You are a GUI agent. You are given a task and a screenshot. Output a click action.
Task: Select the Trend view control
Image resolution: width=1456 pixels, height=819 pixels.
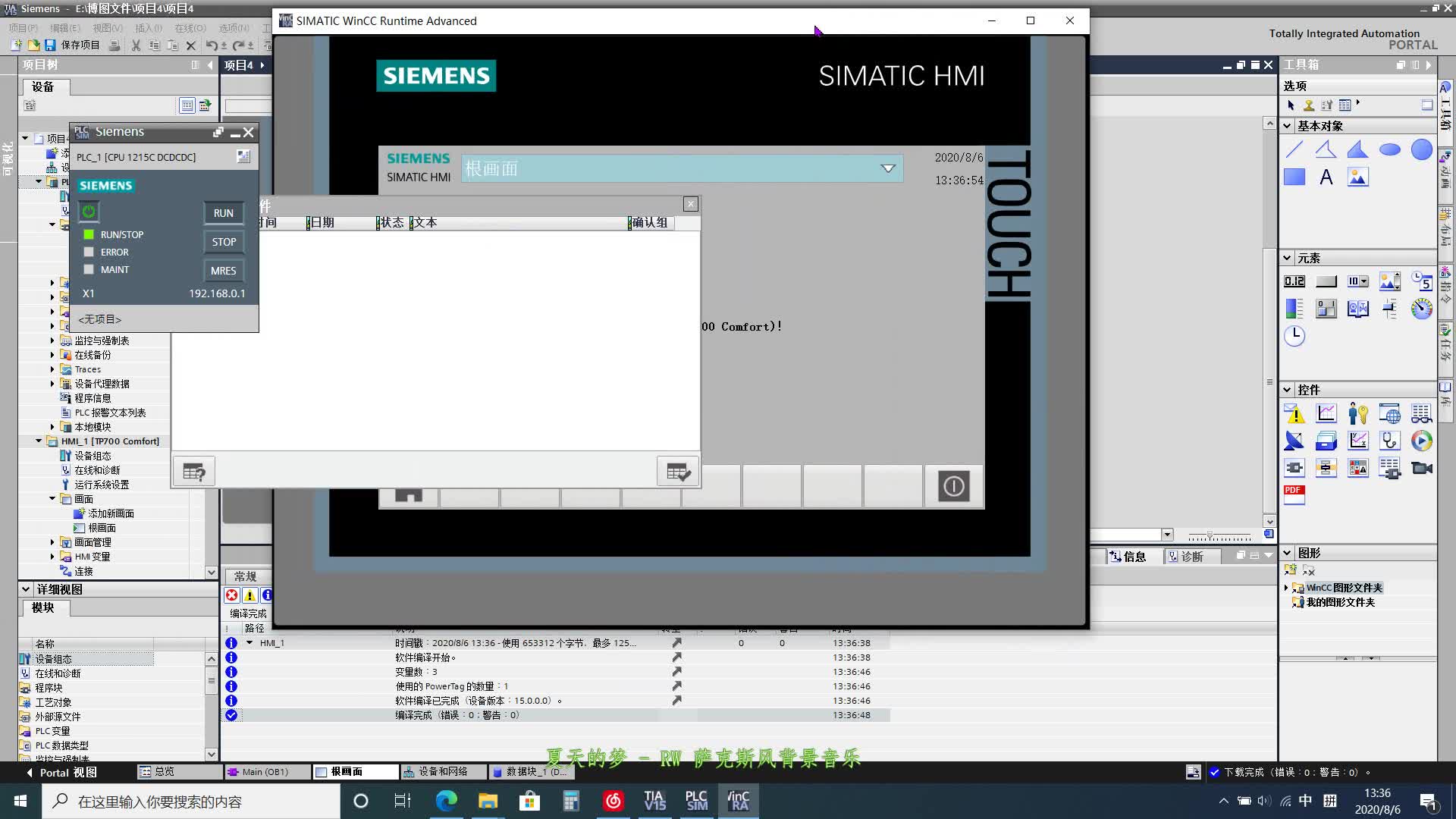point(1326,414)
